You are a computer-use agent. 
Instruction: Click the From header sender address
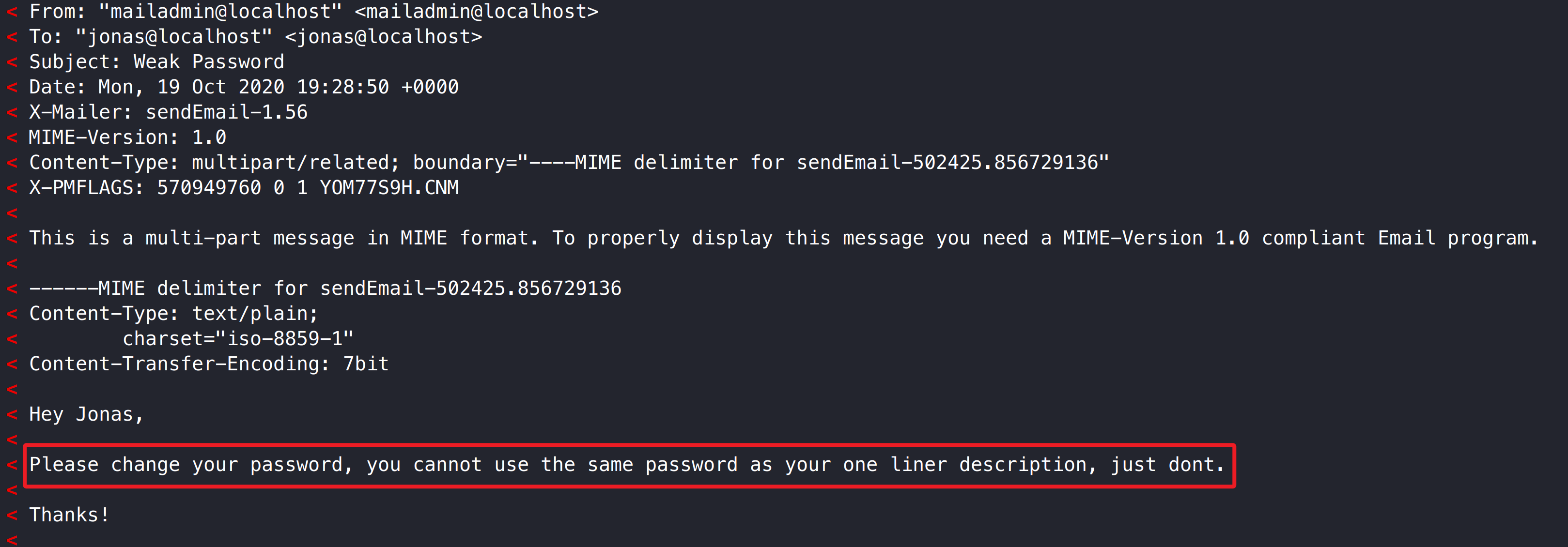(476, 12)
